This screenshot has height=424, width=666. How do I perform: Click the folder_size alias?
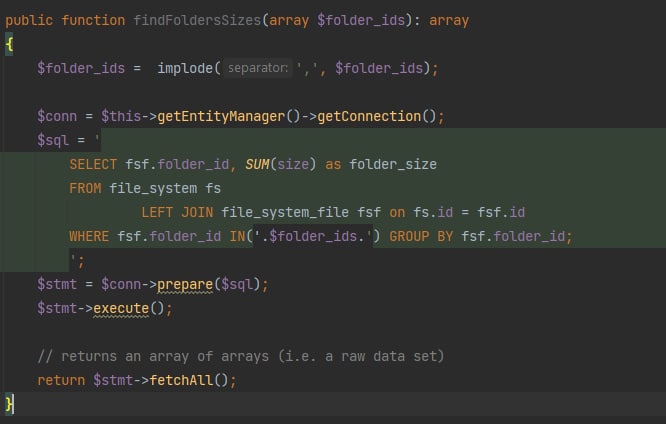(393, 164)
